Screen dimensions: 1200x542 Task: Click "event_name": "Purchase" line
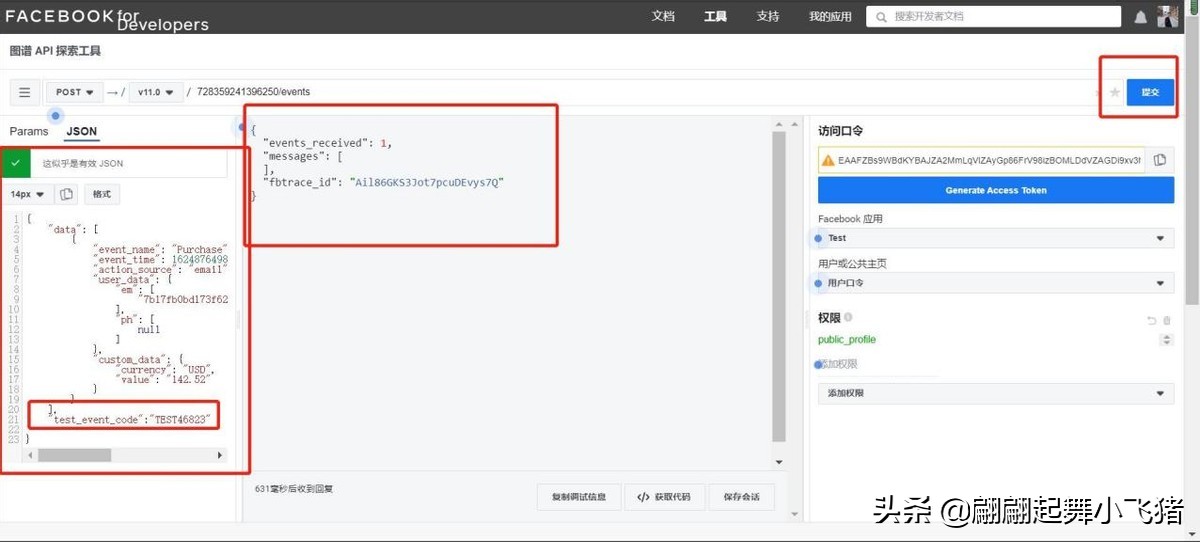160,248
